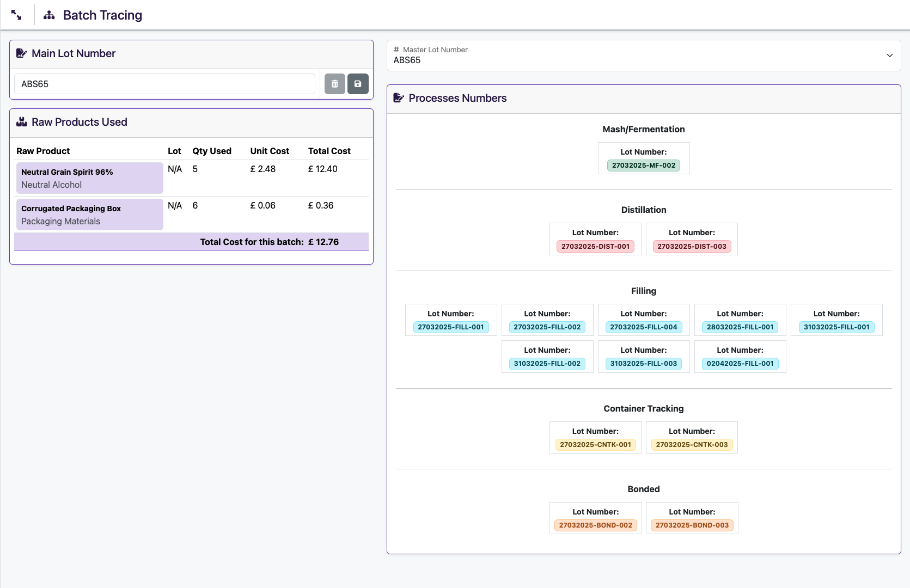This screenshot has height=588, width=910.
Task: Open filling lot 31032025-FILL-003
Action: 644,364
